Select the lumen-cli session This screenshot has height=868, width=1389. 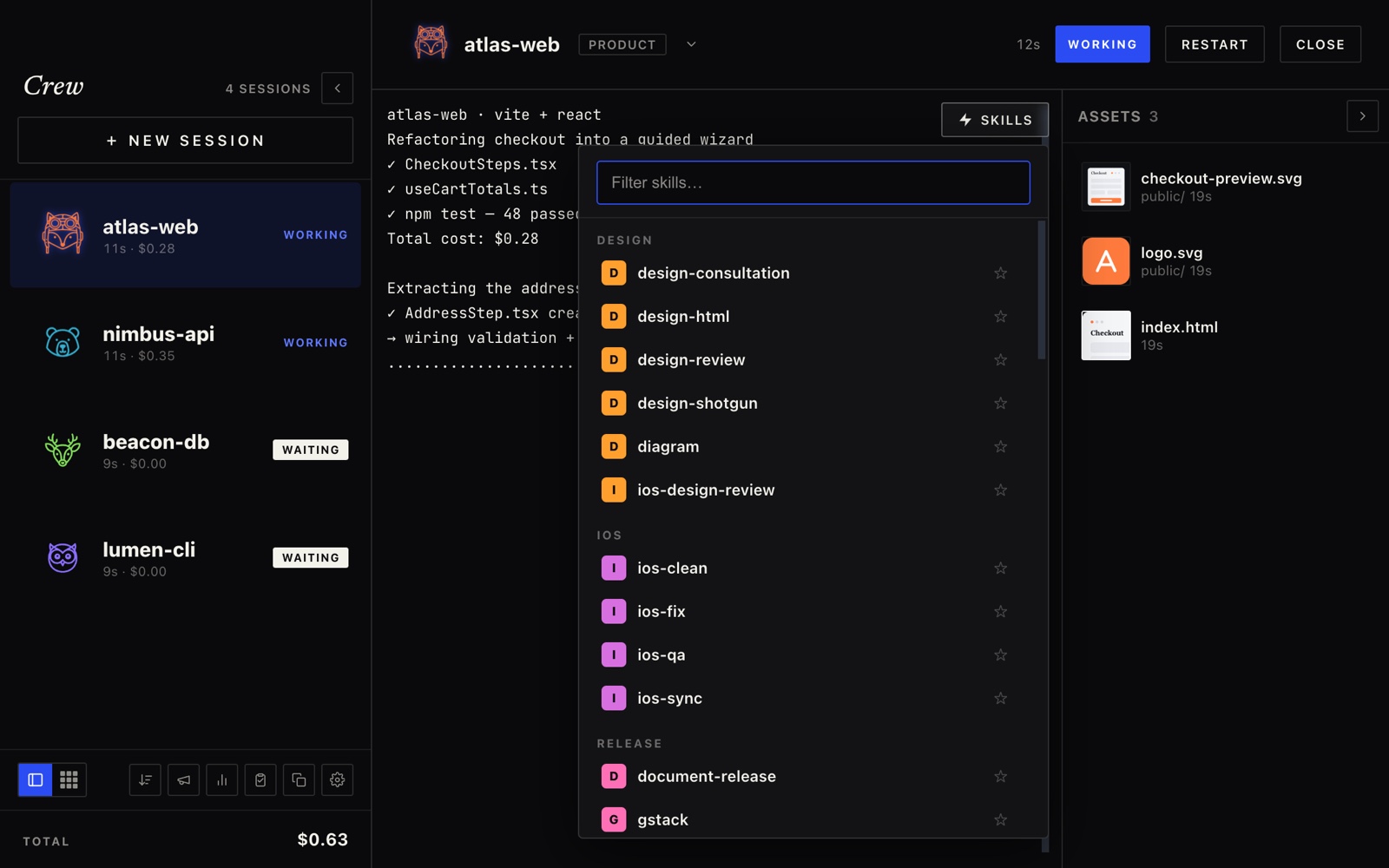[x=185, y=557]
